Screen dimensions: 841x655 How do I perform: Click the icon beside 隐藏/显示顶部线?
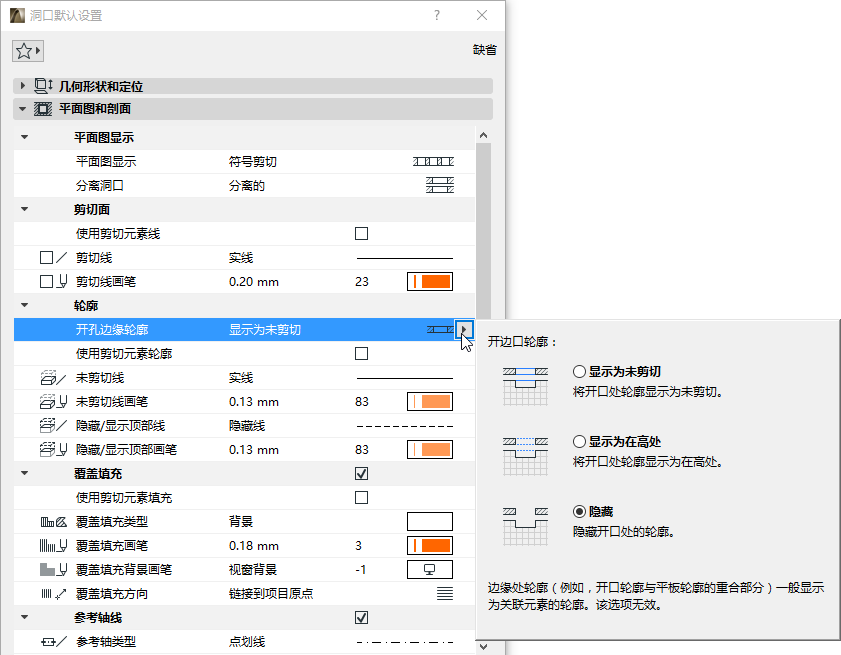[53, 425]
